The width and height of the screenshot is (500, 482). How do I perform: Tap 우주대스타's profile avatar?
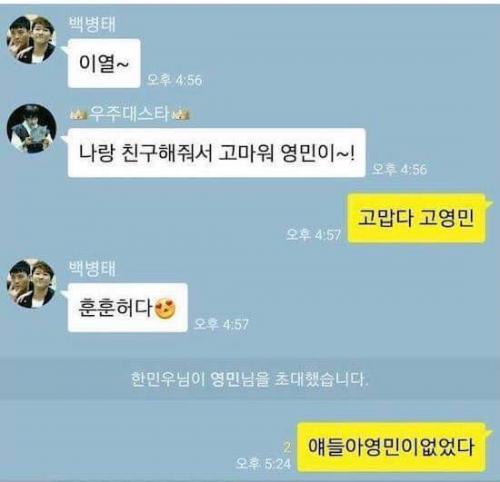pyautogui.click(x=31, y=128)
